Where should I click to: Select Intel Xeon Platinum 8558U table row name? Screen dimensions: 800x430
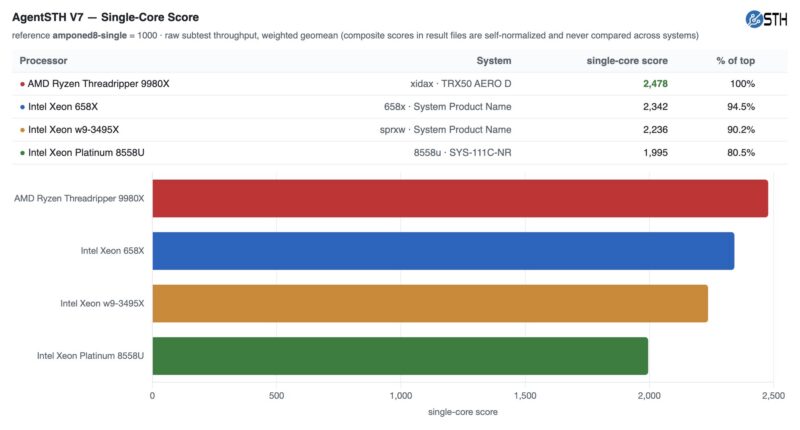coord(86,153)
